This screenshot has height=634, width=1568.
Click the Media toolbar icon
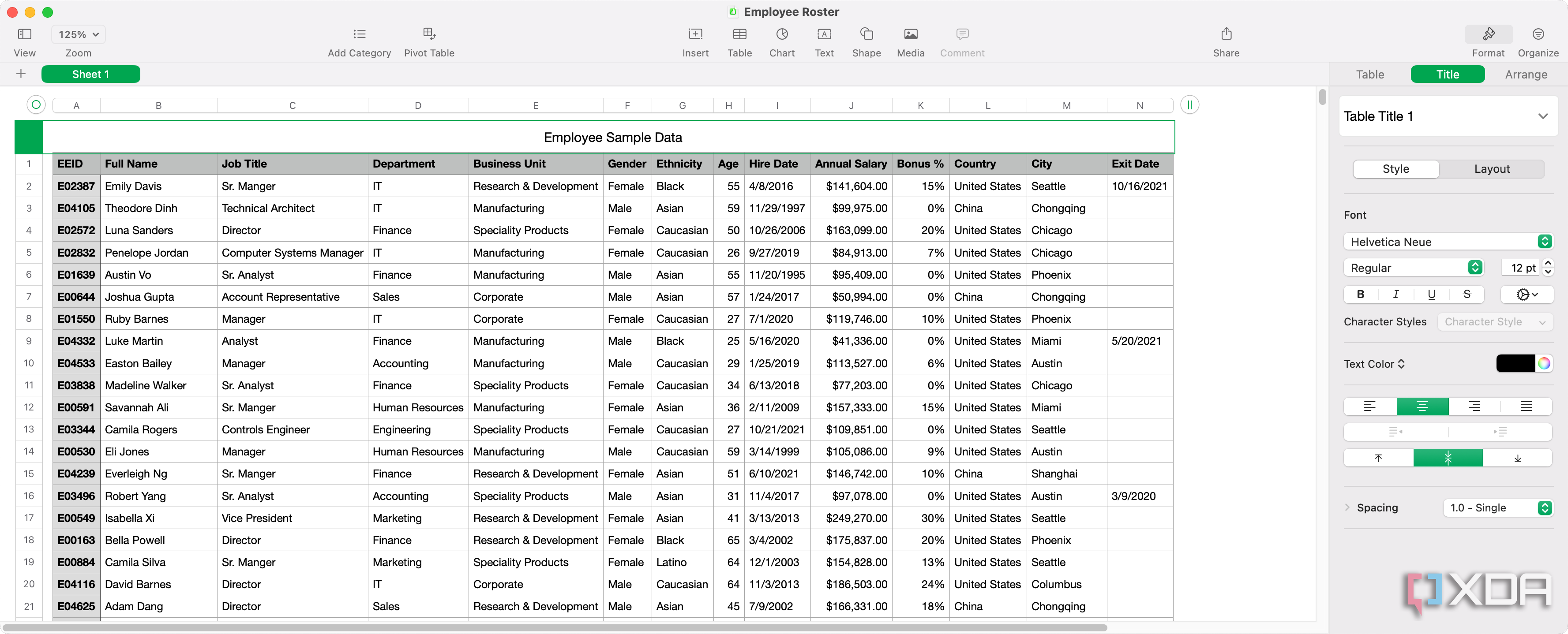(910, 34)
